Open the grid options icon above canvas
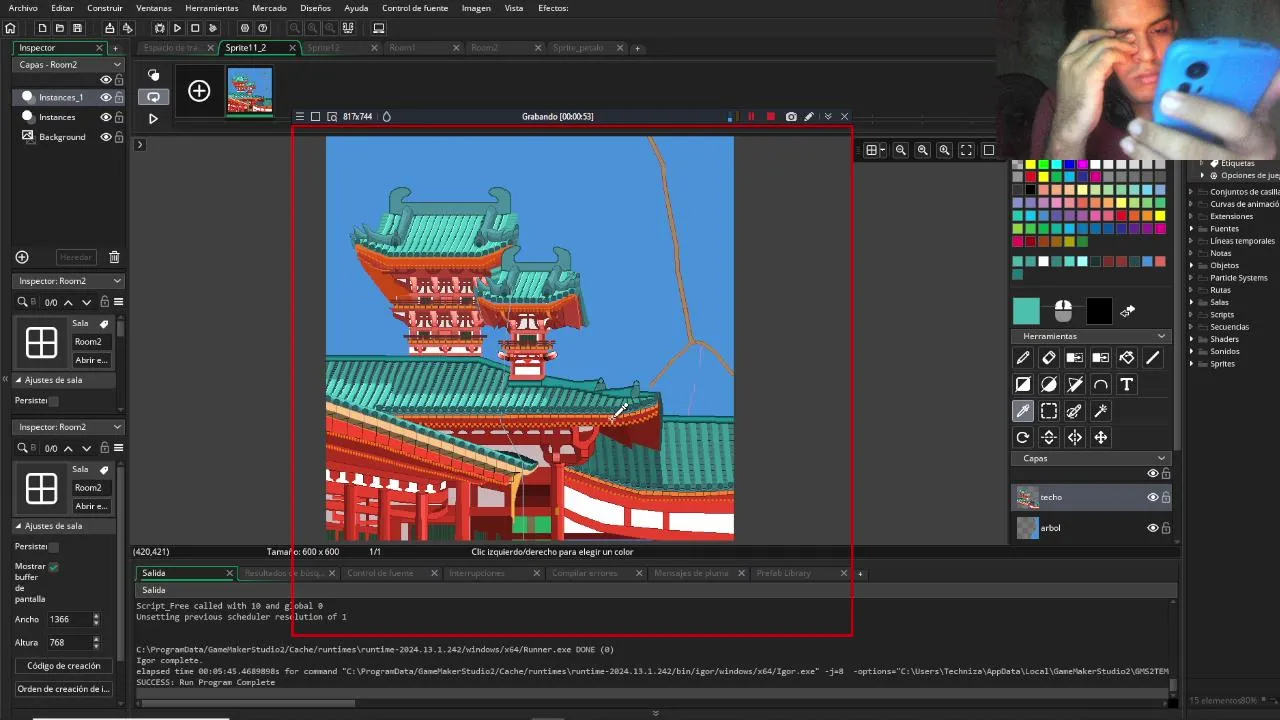 tap(874, 150)
